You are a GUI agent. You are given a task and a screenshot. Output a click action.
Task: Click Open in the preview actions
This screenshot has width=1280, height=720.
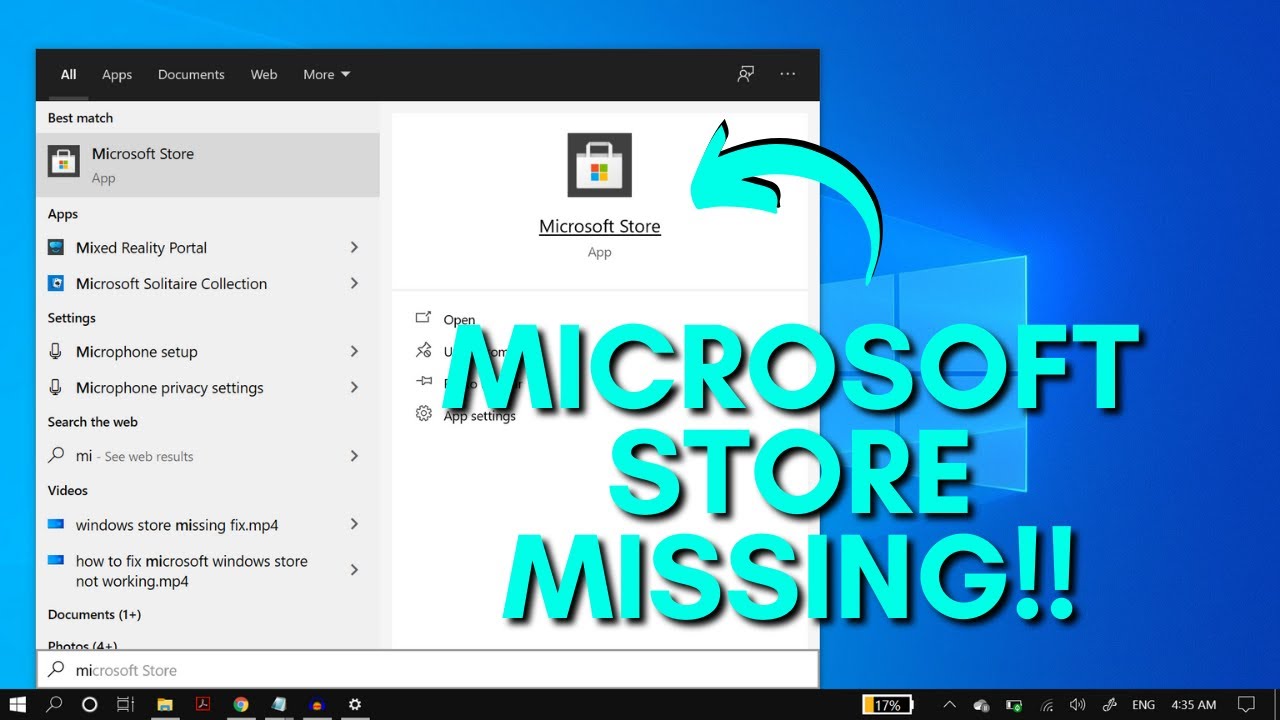point(459,320)
